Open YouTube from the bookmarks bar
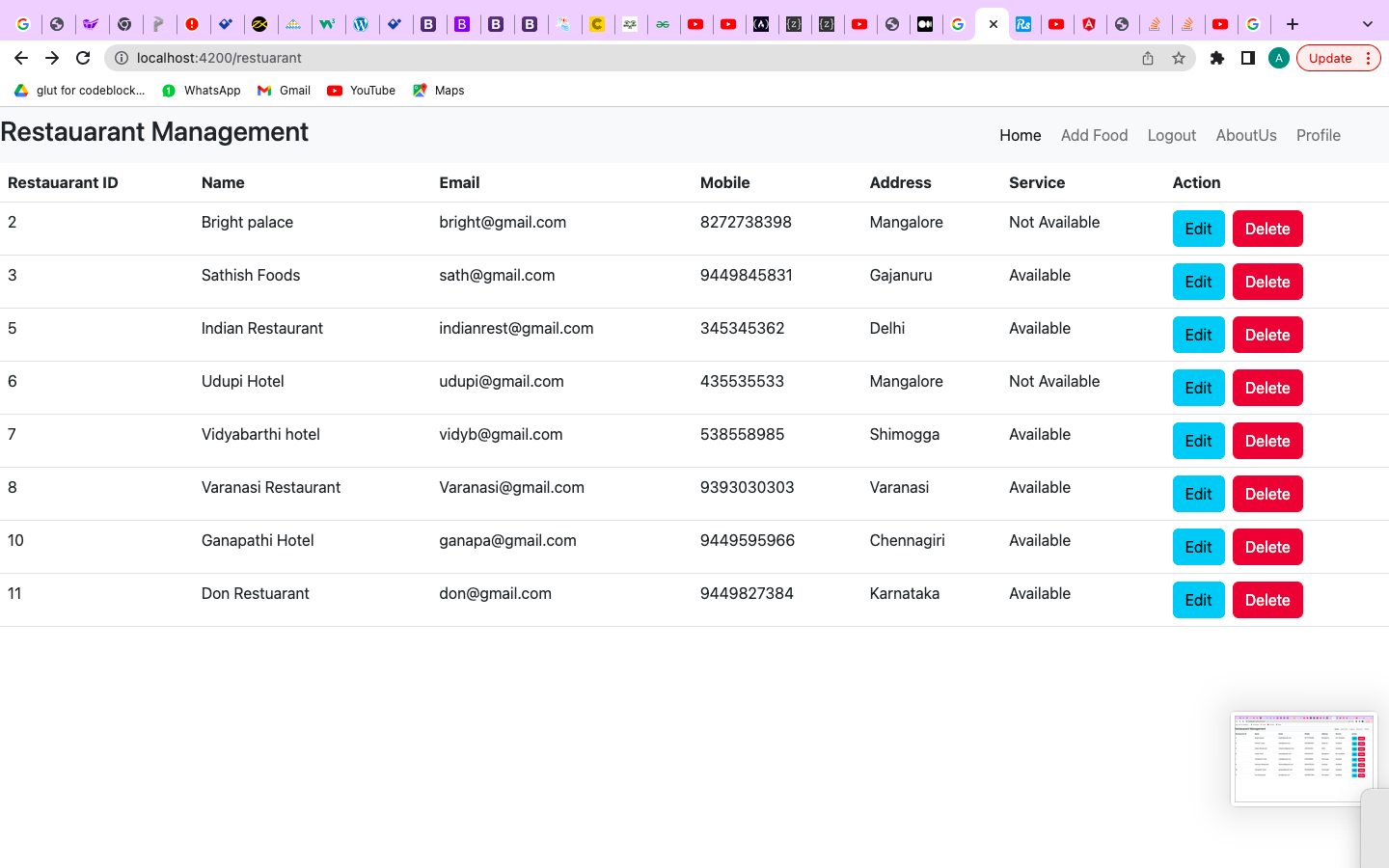 point(361,90)
